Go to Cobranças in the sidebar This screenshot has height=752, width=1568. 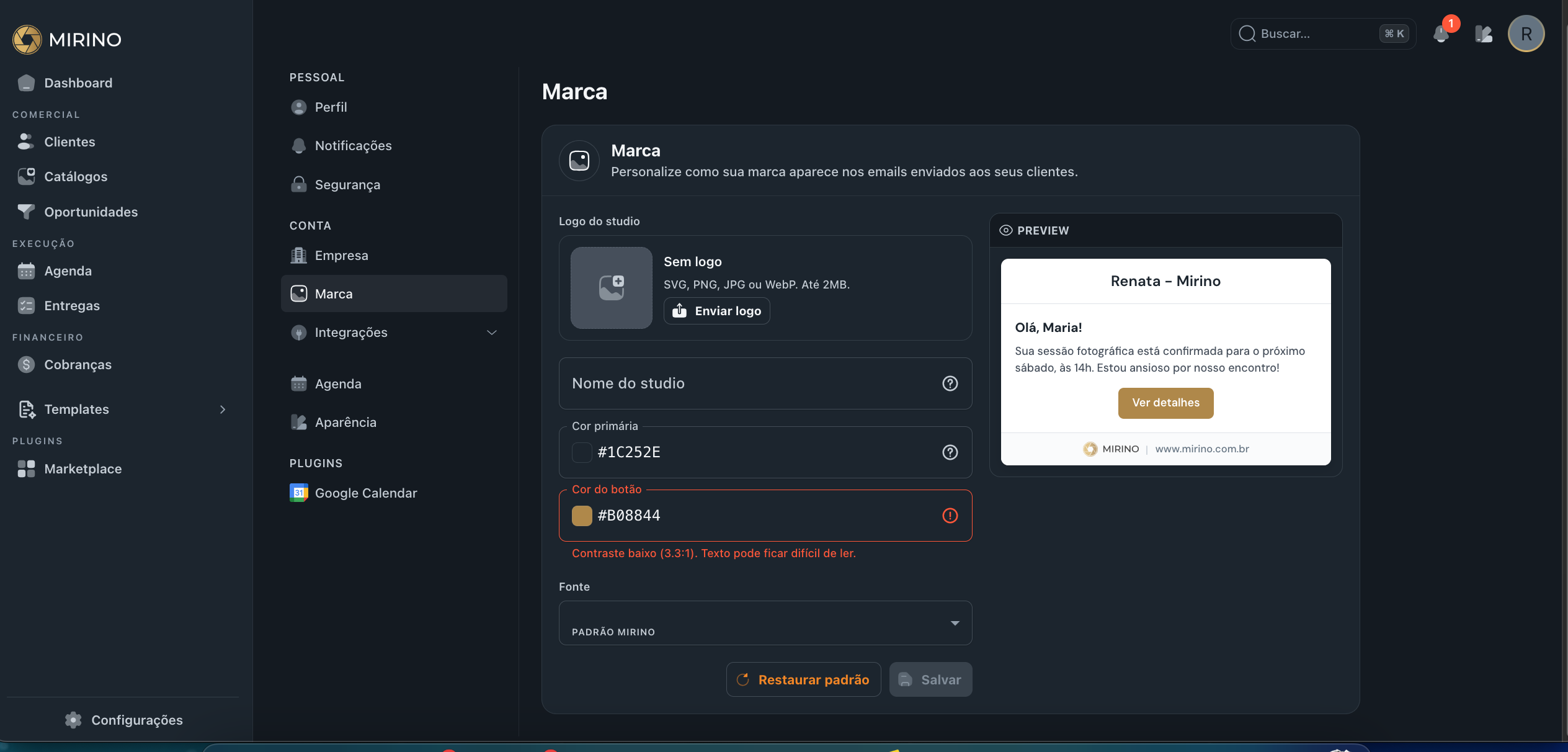[x=78, y=365]
